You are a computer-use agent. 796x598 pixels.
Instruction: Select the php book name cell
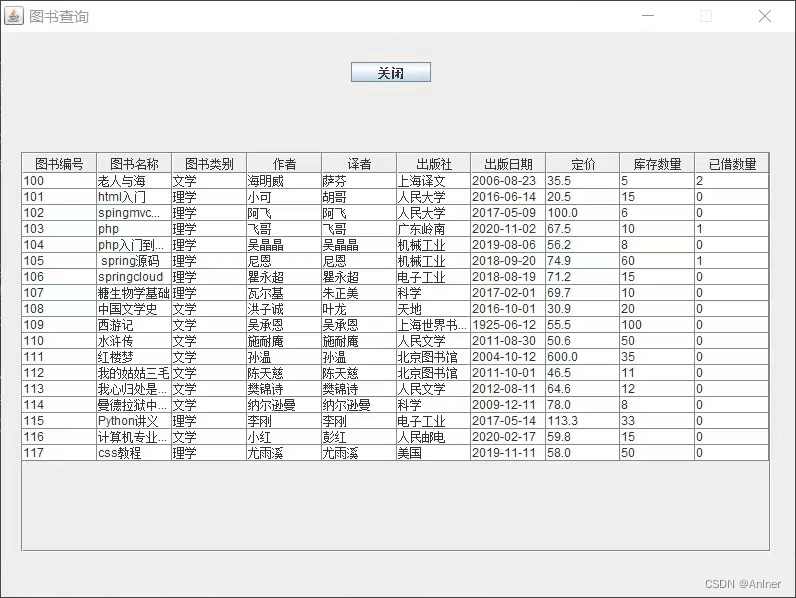pos(134,229)
